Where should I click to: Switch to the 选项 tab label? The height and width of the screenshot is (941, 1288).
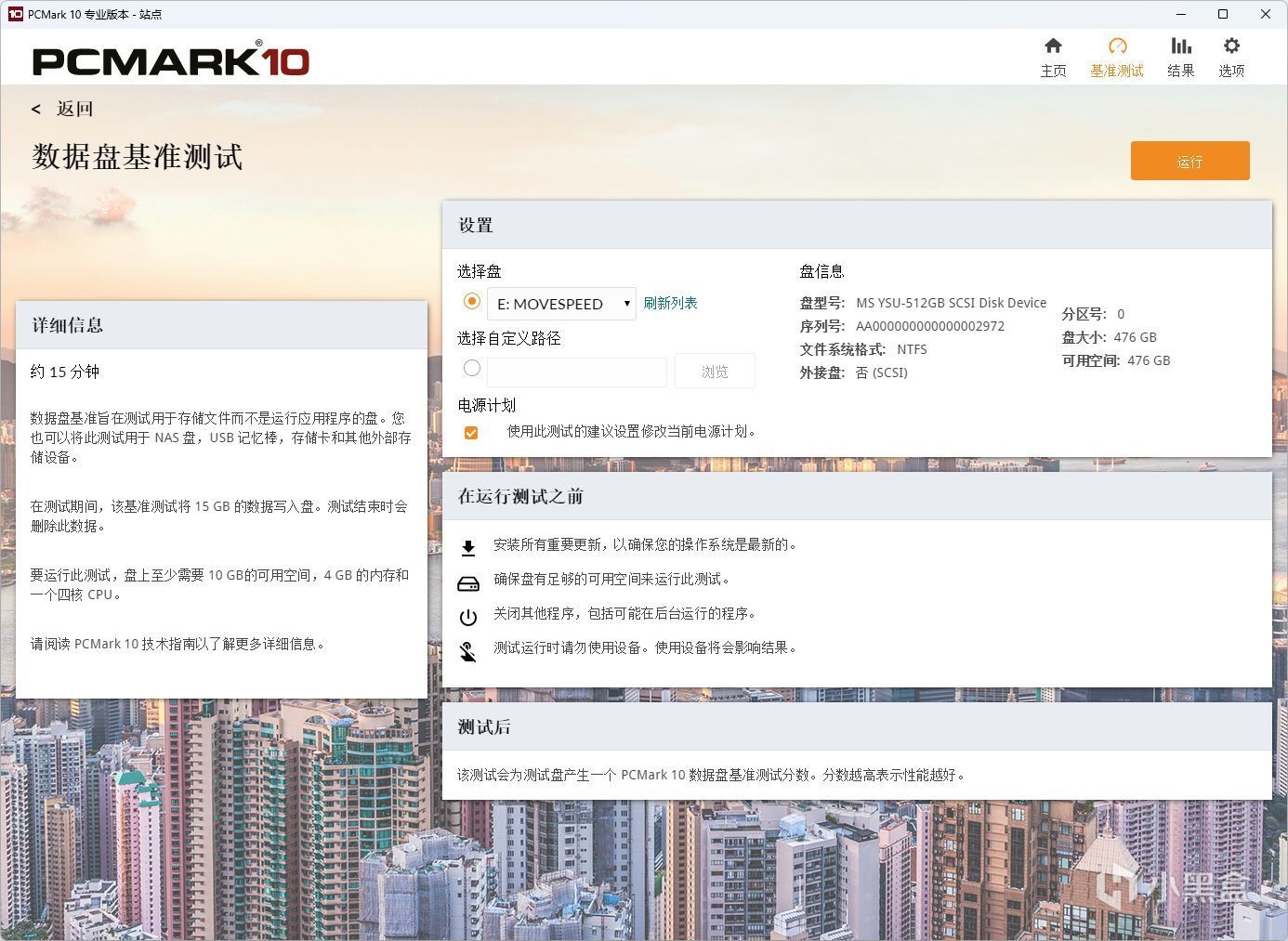click(1231, 71)
